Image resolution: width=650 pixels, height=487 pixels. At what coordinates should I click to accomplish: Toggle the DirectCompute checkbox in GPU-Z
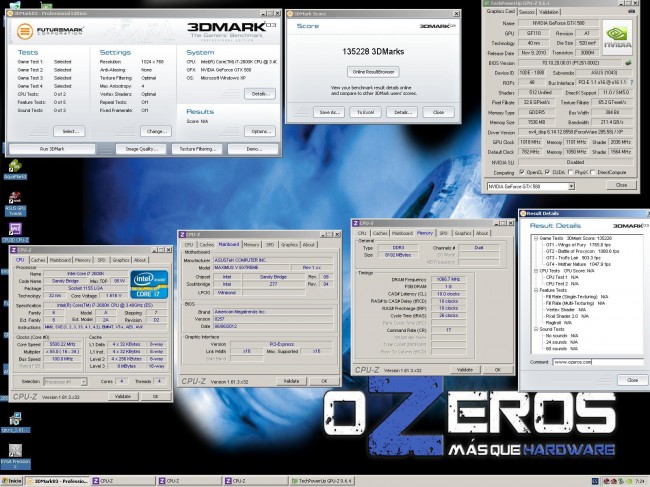[x=592, y=172]
